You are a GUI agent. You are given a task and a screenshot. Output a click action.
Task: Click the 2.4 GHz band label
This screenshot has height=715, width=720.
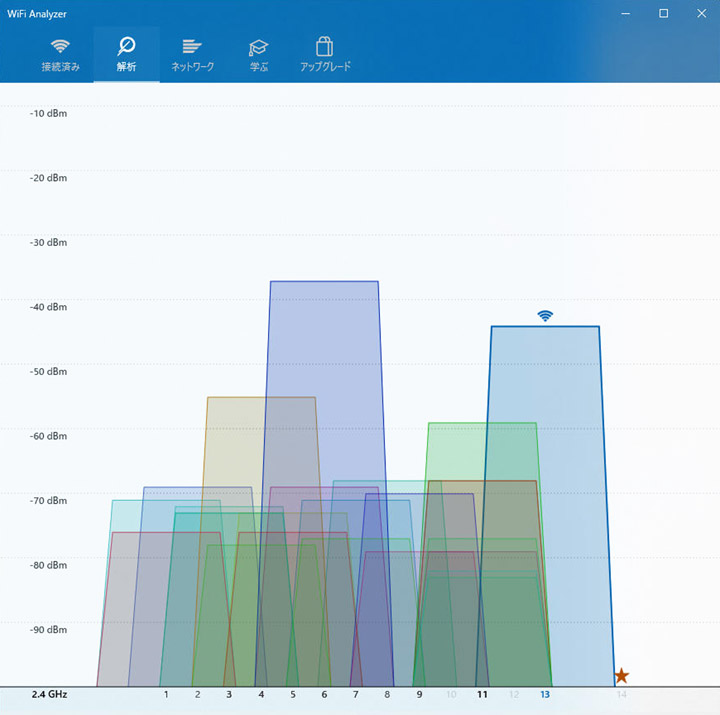tap(50, 694)
